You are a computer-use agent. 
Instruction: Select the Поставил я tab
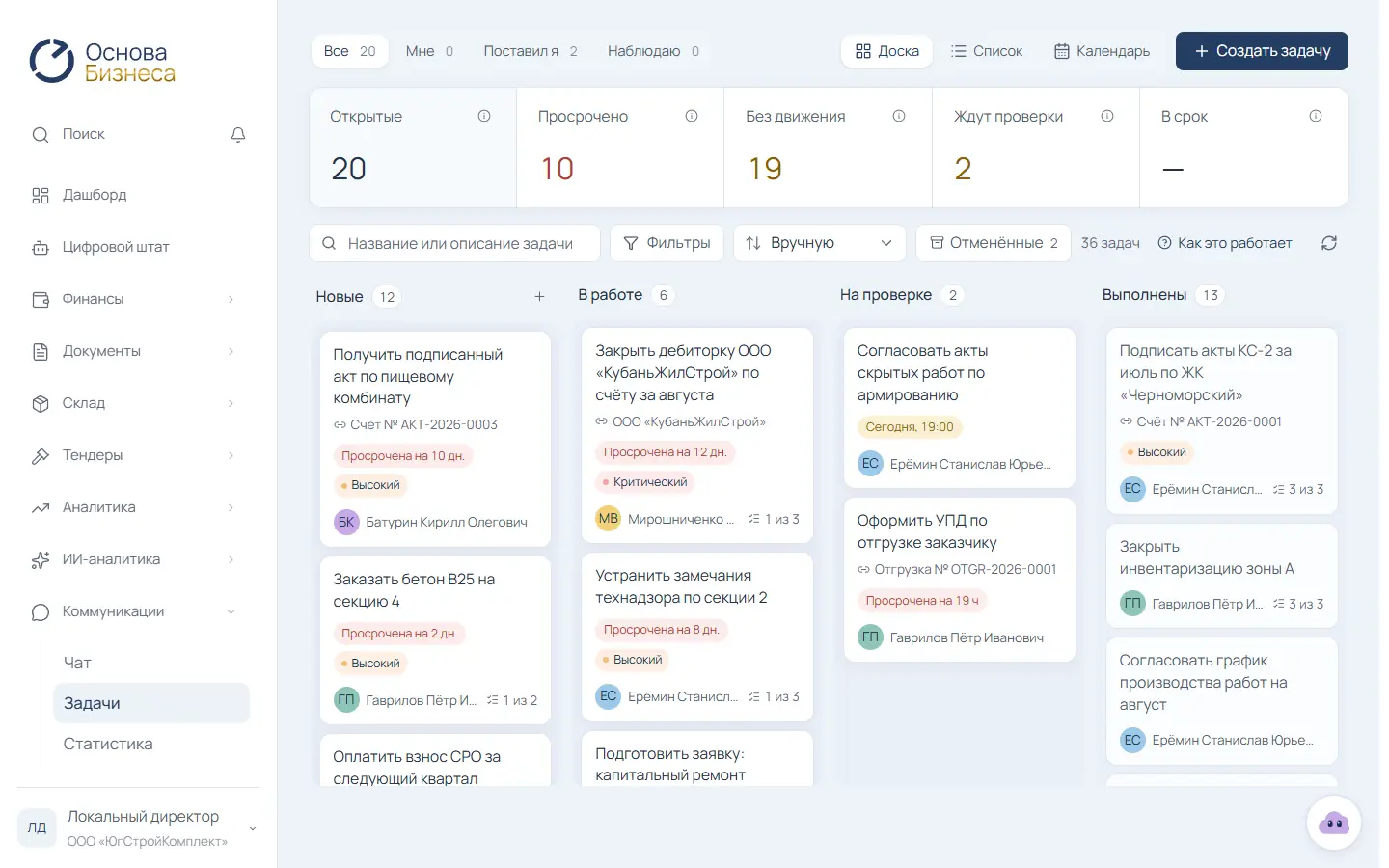531,51
